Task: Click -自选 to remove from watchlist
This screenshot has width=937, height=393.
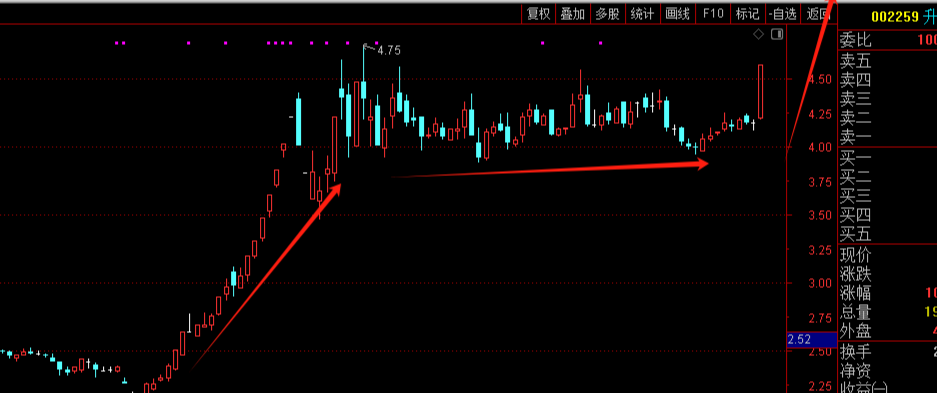Action: pyautogui.click(x=783, y=14)
